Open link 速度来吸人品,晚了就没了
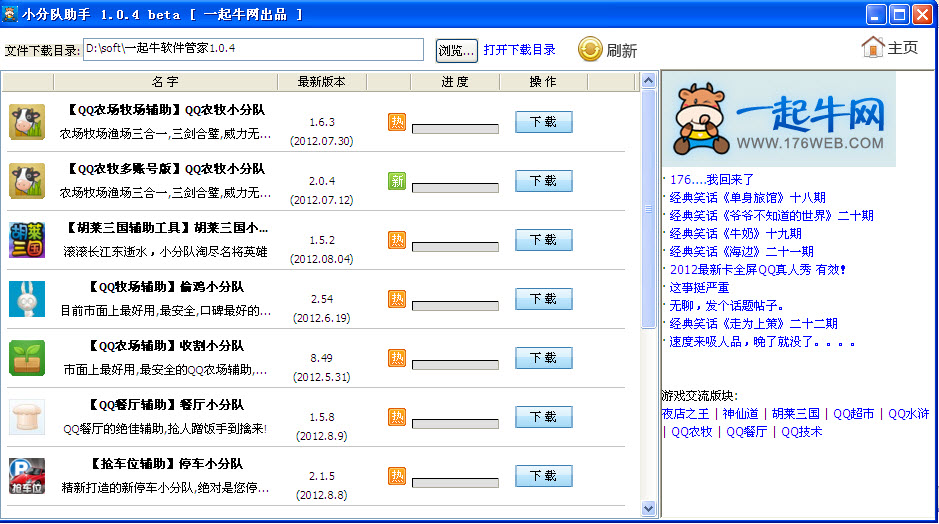The height and width of the screenshot is (524, 939). point(762,342)
